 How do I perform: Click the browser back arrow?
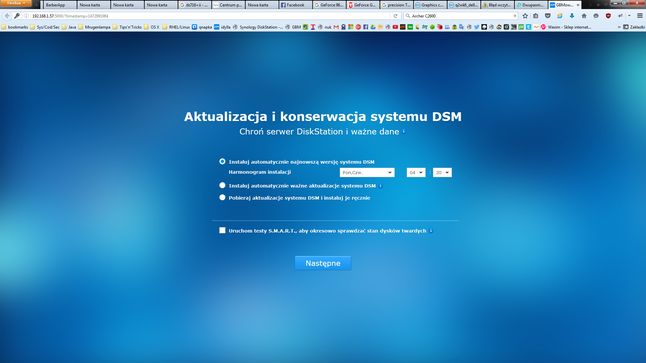[7, 16]
